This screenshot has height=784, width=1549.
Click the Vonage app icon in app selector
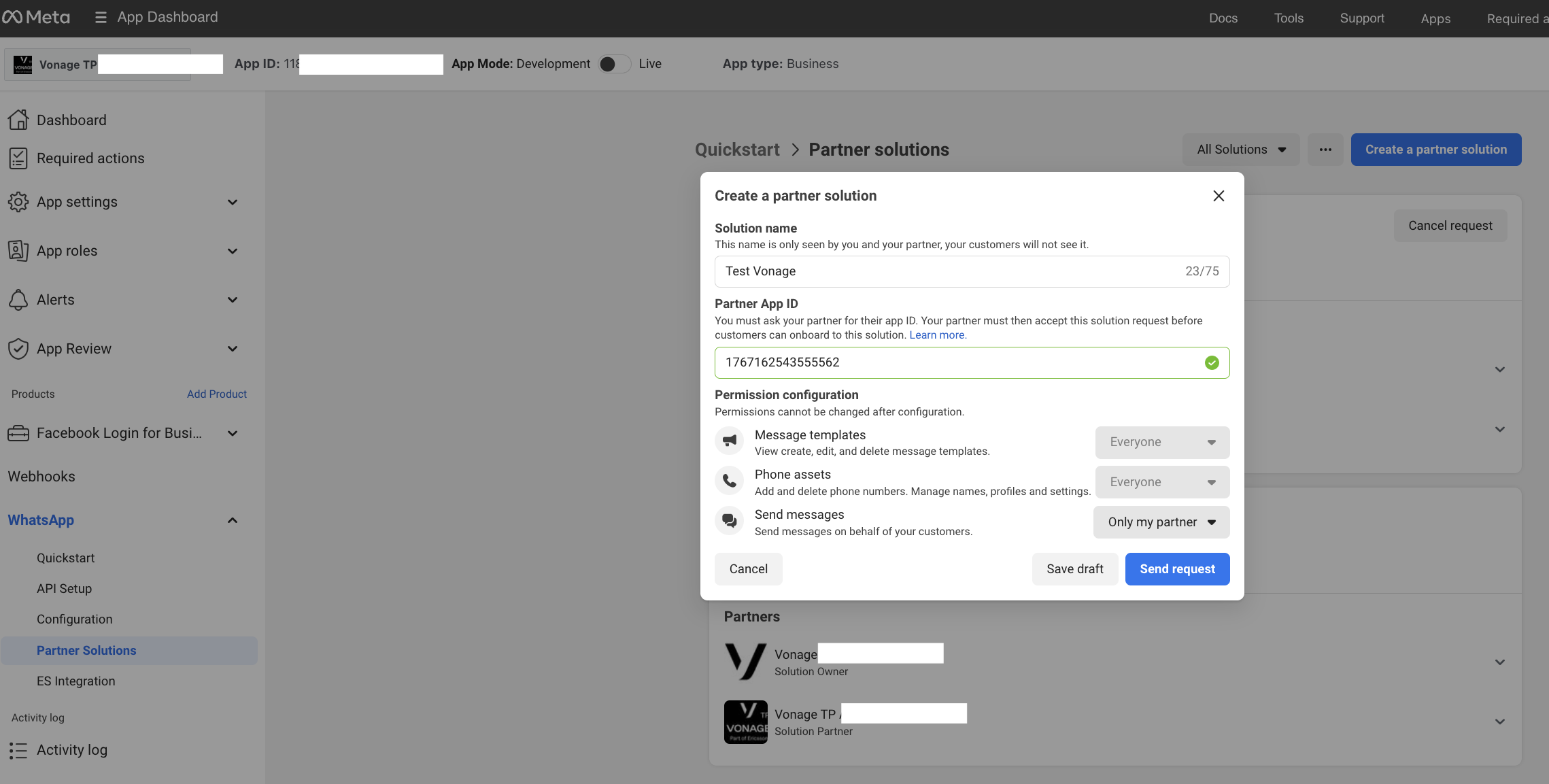tap(23, 65)
